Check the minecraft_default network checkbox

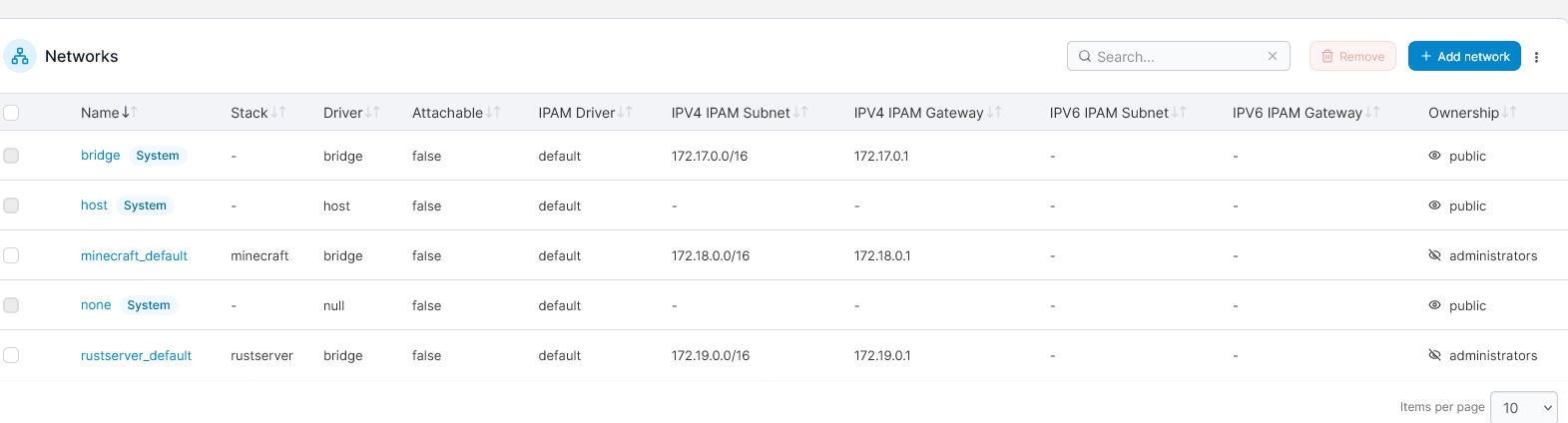(x=11, y=255)
